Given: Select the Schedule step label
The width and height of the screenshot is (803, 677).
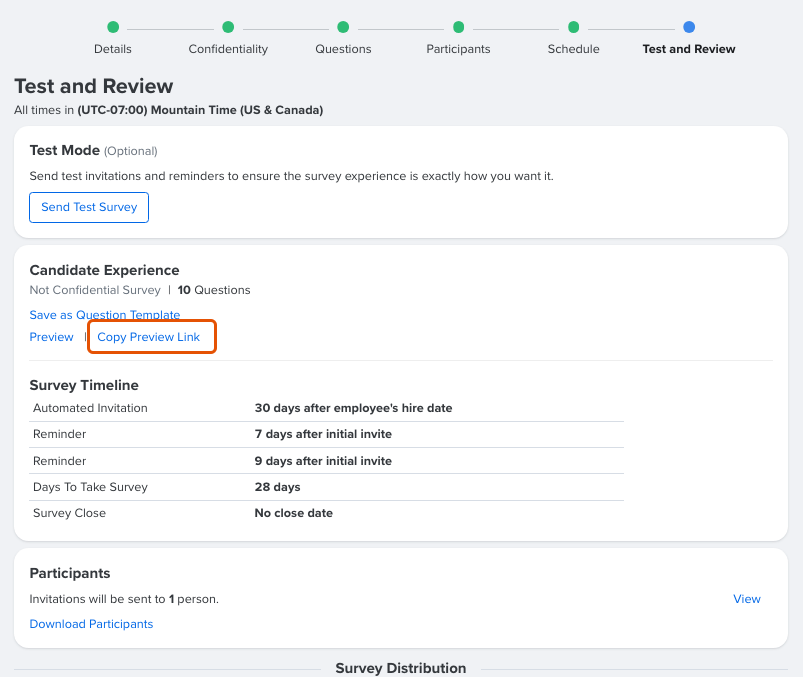Looking at the screenshot, I should click(573, 48).
